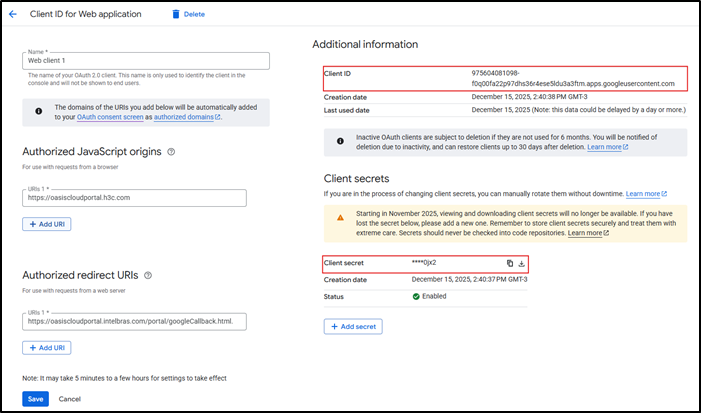Image resolution: width=701 pixels, height=413 pixels.
Task: Edit JavaScript origin URI oasiscloudportal.h3c.com
Action: click(x=134, y=198)
